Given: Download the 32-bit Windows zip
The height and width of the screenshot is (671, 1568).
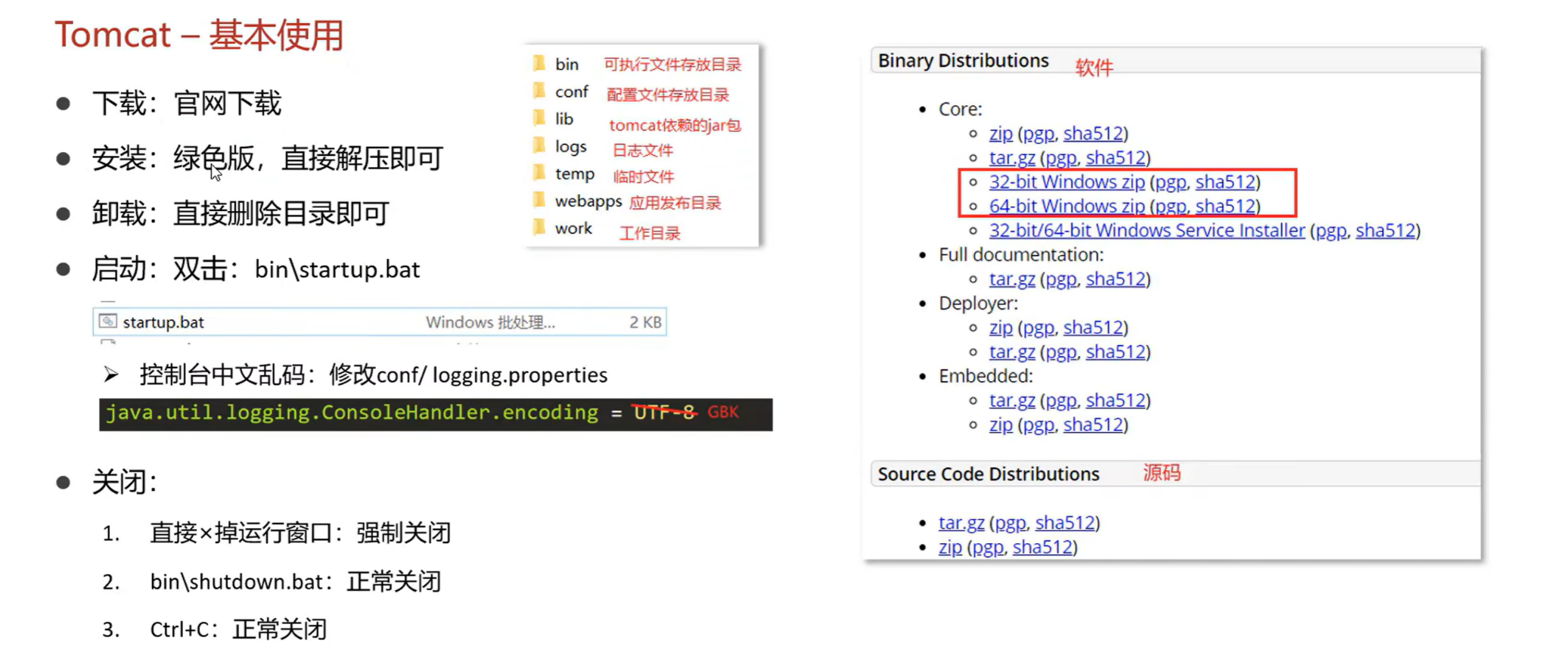Looking at the screenshot, I should coord(1067,182).
